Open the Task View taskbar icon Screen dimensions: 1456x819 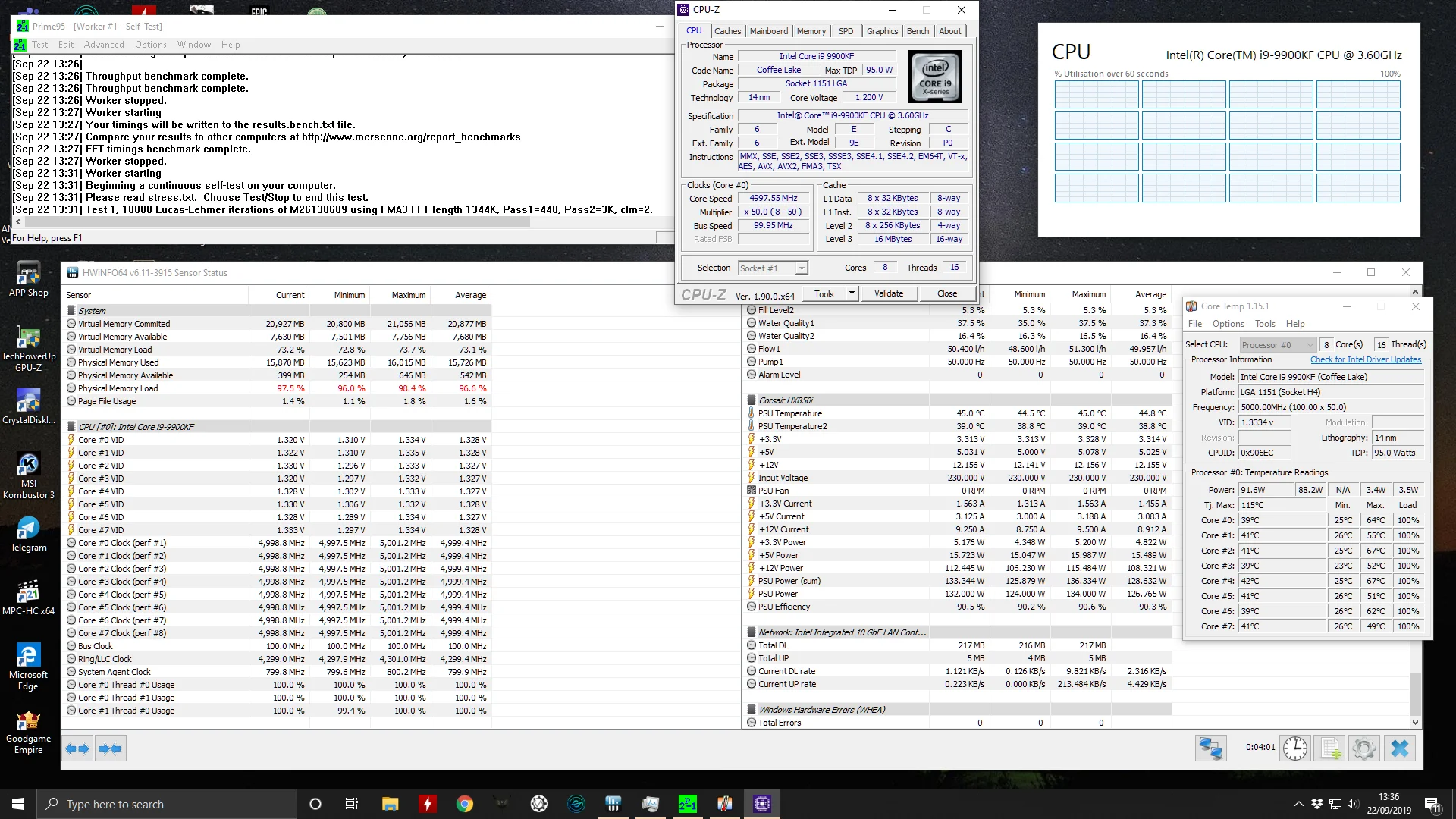[352, 804]
